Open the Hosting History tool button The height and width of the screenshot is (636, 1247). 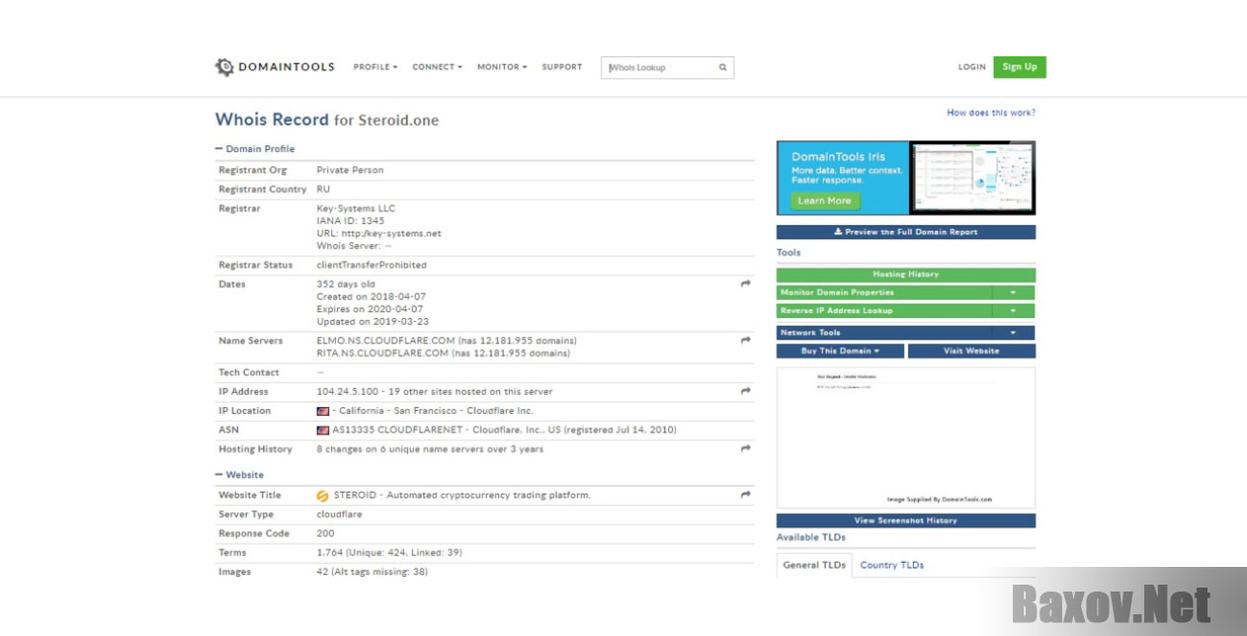point(906,274)
